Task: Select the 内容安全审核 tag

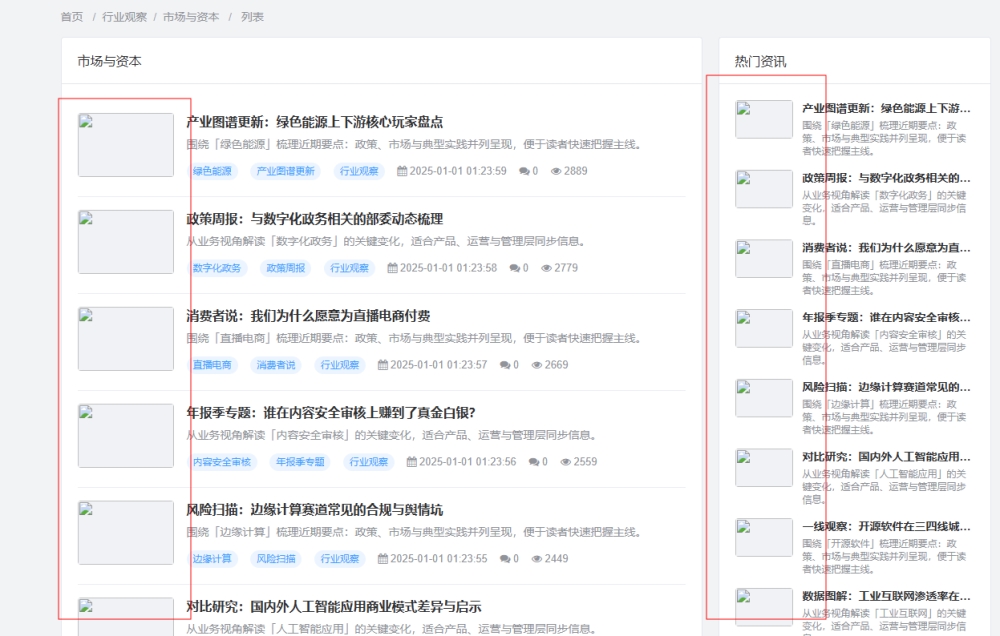Action: pos(222,462)
